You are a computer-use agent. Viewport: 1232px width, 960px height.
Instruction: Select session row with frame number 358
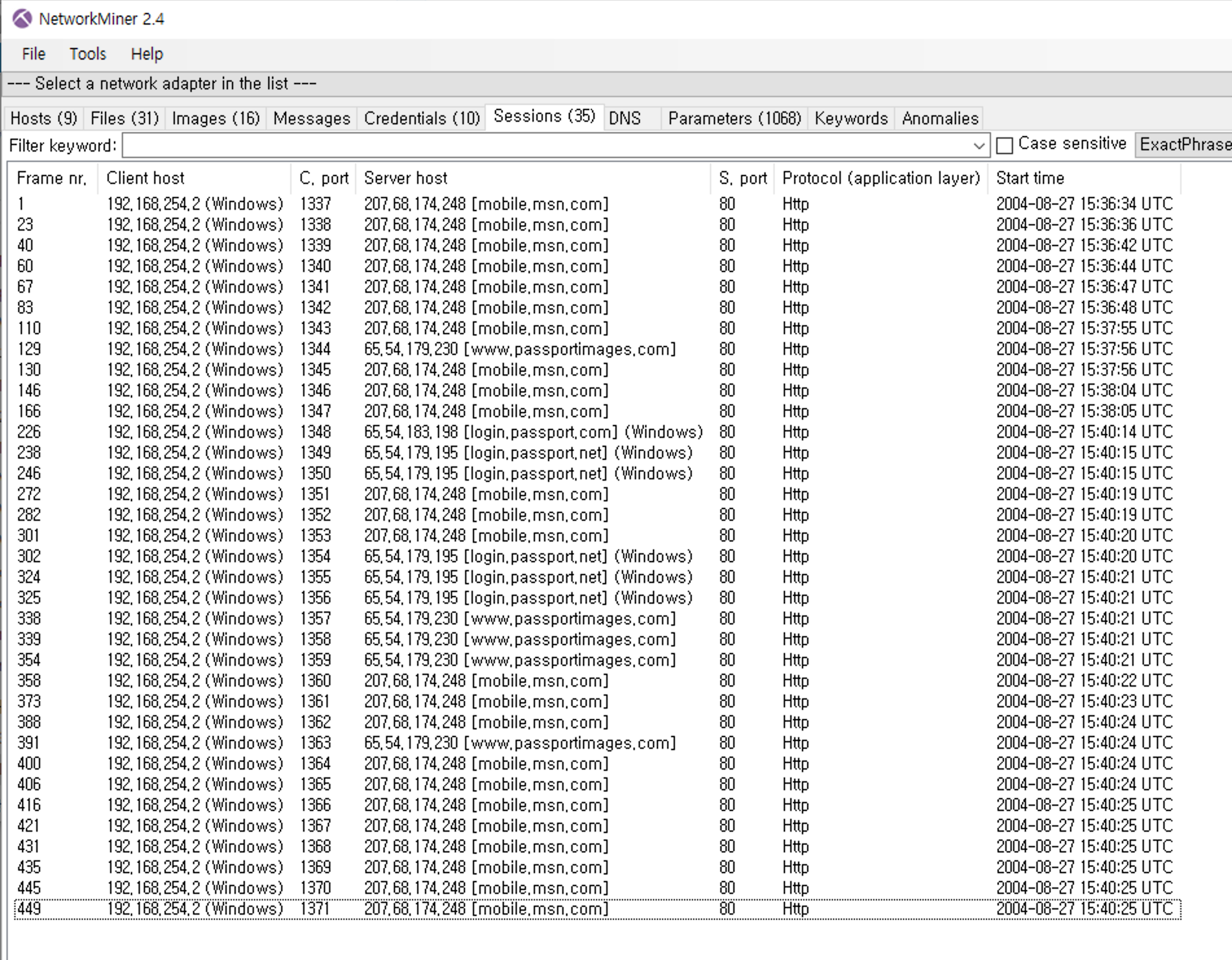(x=597, y=681)
